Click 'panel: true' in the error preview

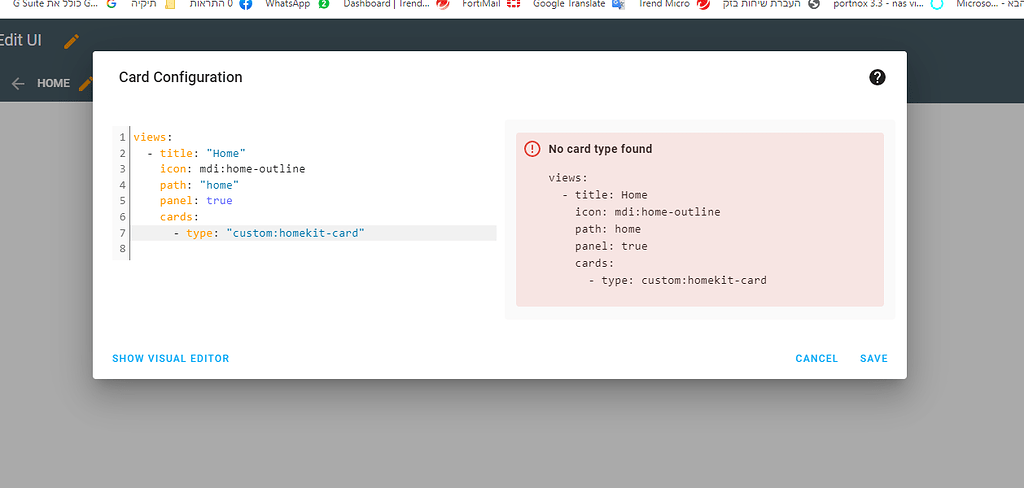[x=611, y=246]
